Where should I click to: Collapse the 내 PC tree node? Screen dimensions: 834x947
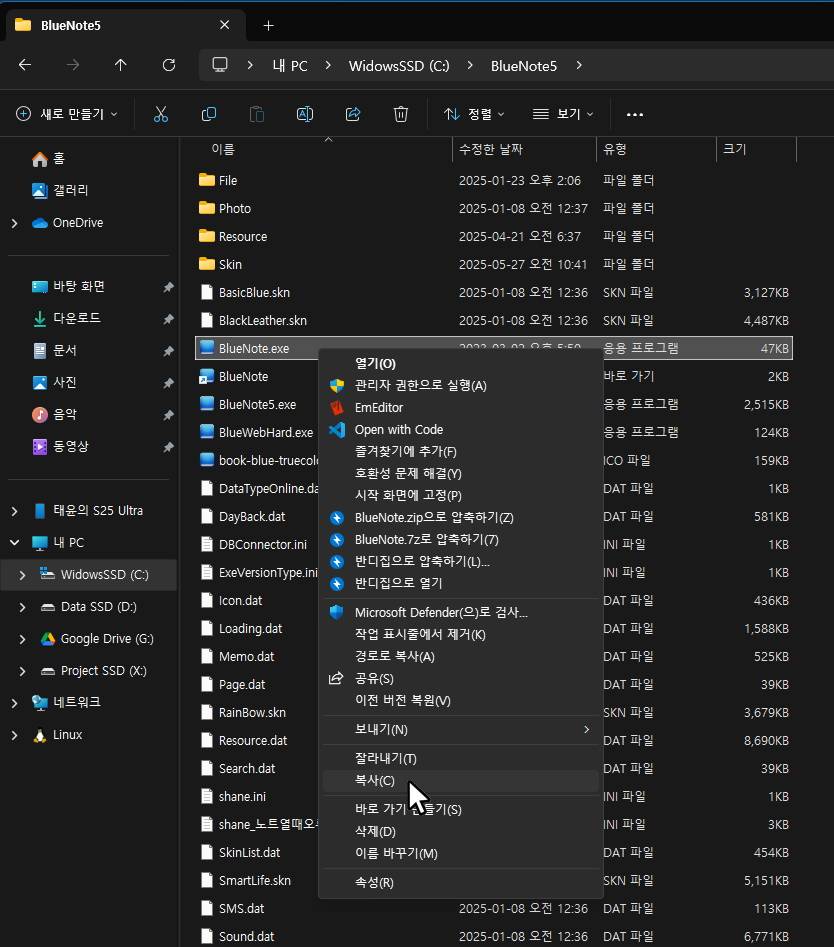pos(14,543)
